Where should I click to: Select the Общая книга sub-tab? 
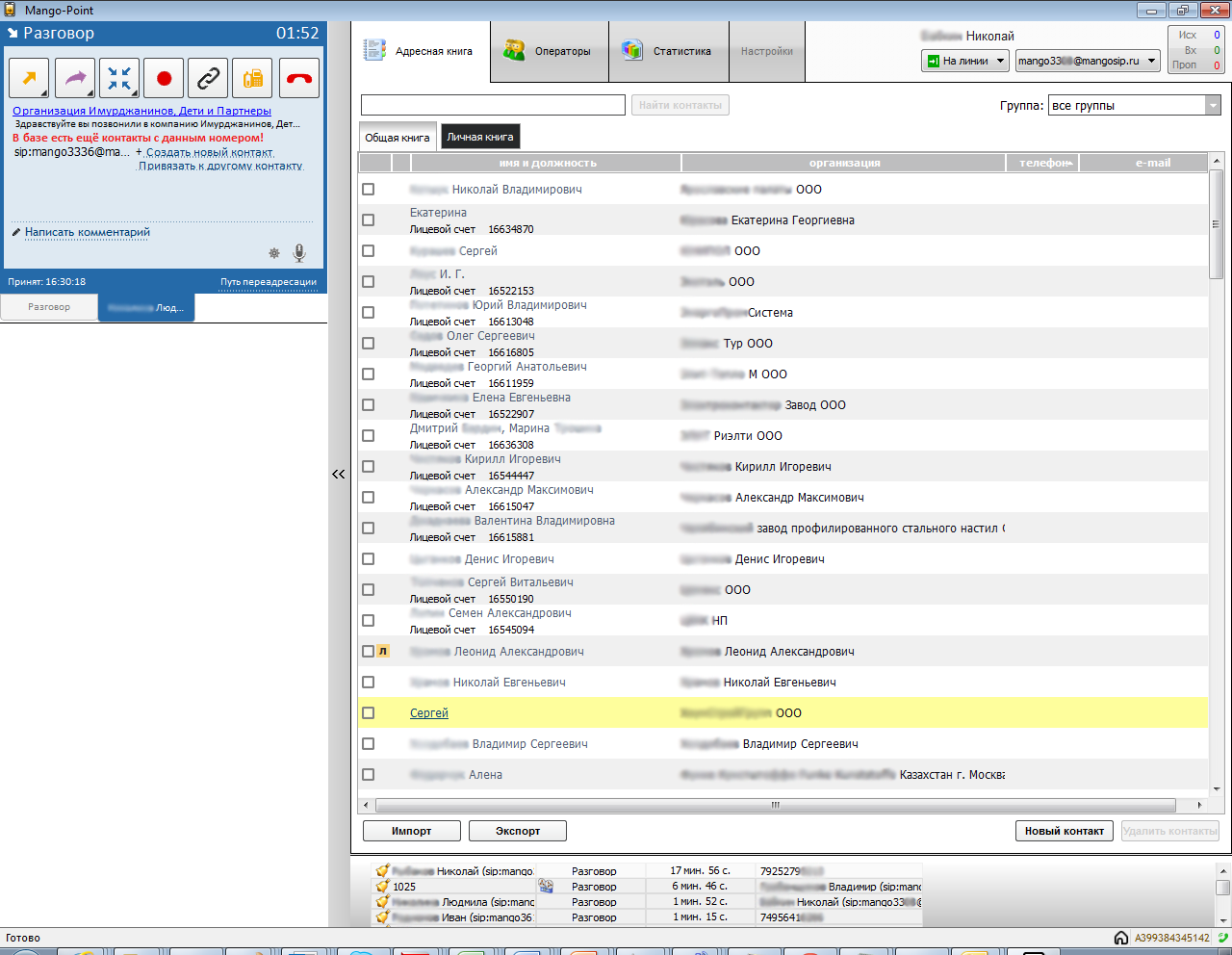398,138
